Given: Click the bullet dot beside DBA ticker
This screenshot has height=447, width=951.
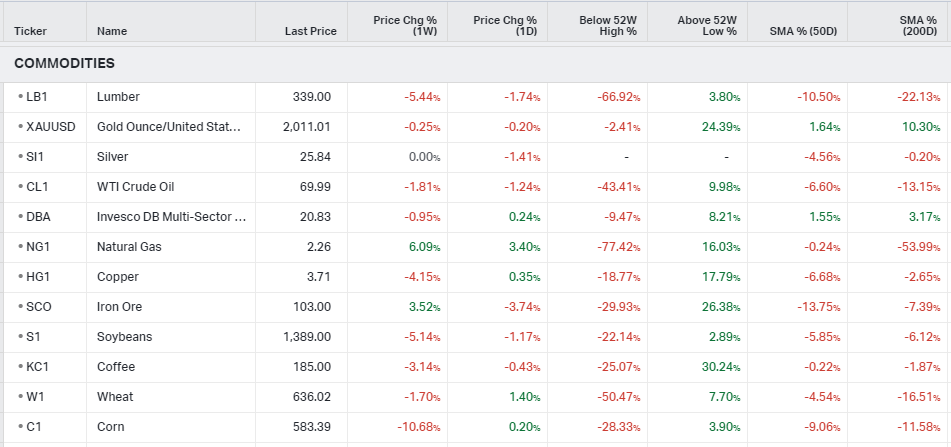Looking at the screenshot, I should [20, 217].
